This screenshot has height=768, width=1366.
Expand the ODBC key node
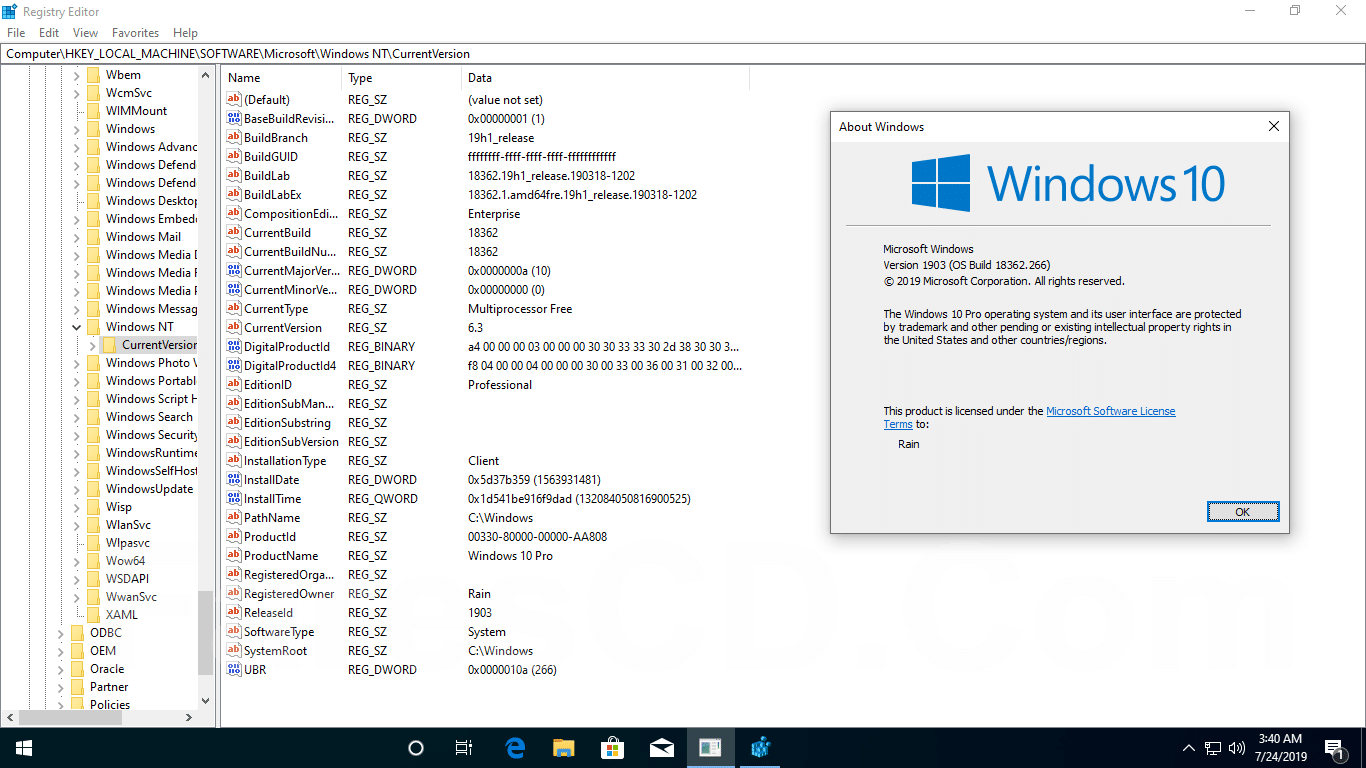tap(61, 633)
